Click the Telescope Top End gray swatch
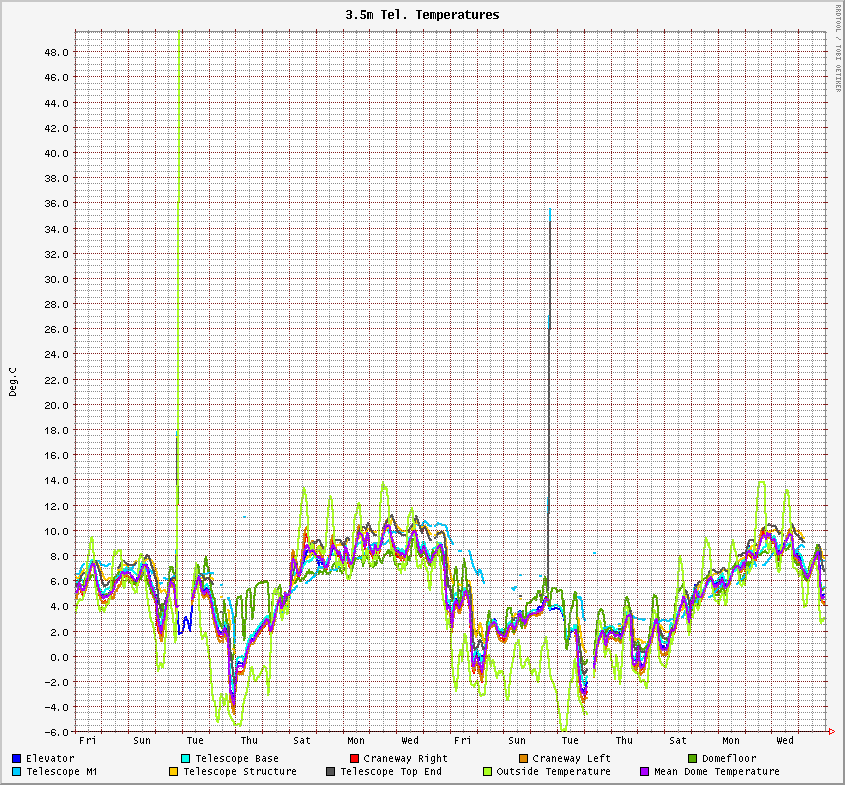The width and height of the screenshot is (845, 785). [330, 772]
